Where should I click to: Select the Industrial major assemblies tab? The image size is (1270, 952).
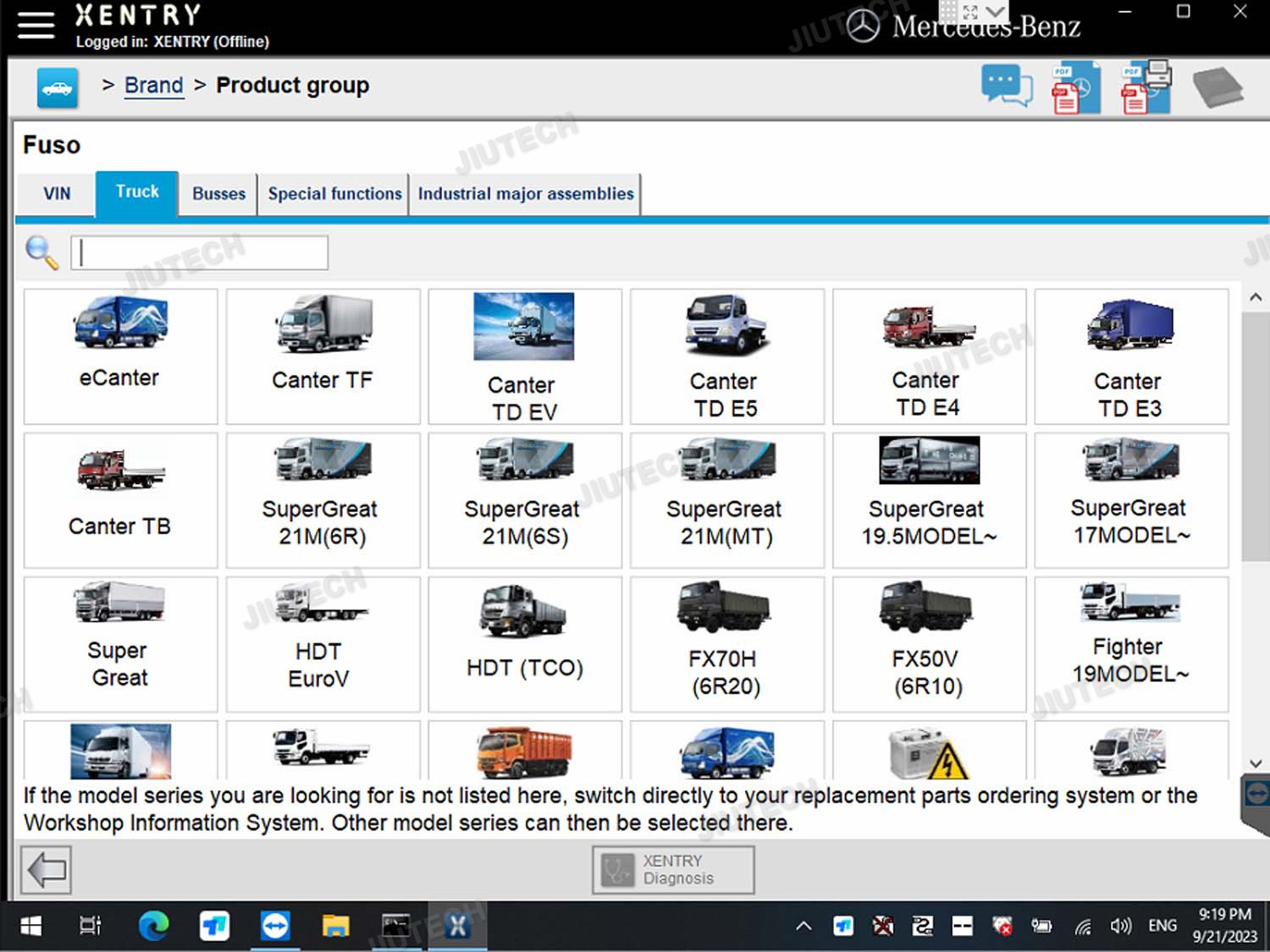click(x=525, y=194)
